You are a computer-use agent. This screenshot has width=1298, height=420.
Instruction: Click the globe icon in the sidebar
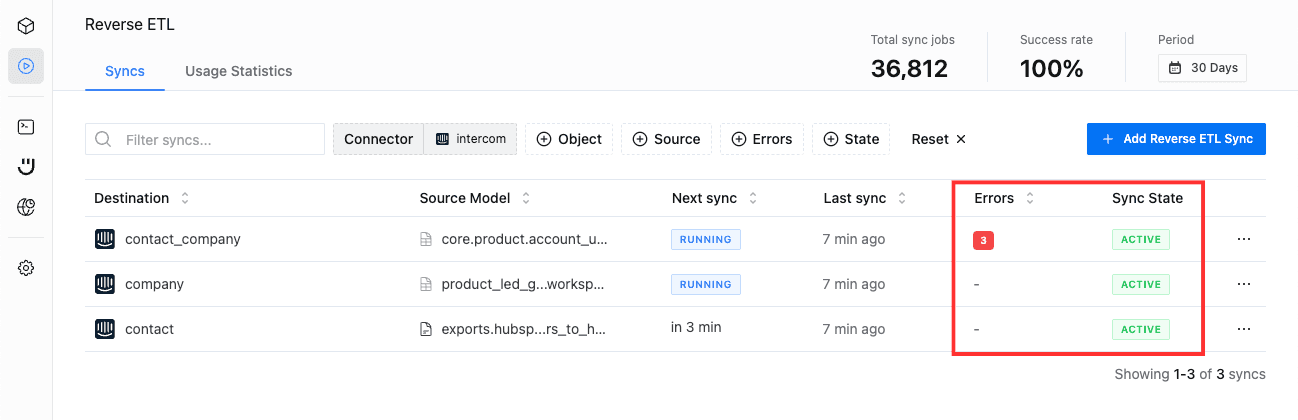[x=26, y=207]
